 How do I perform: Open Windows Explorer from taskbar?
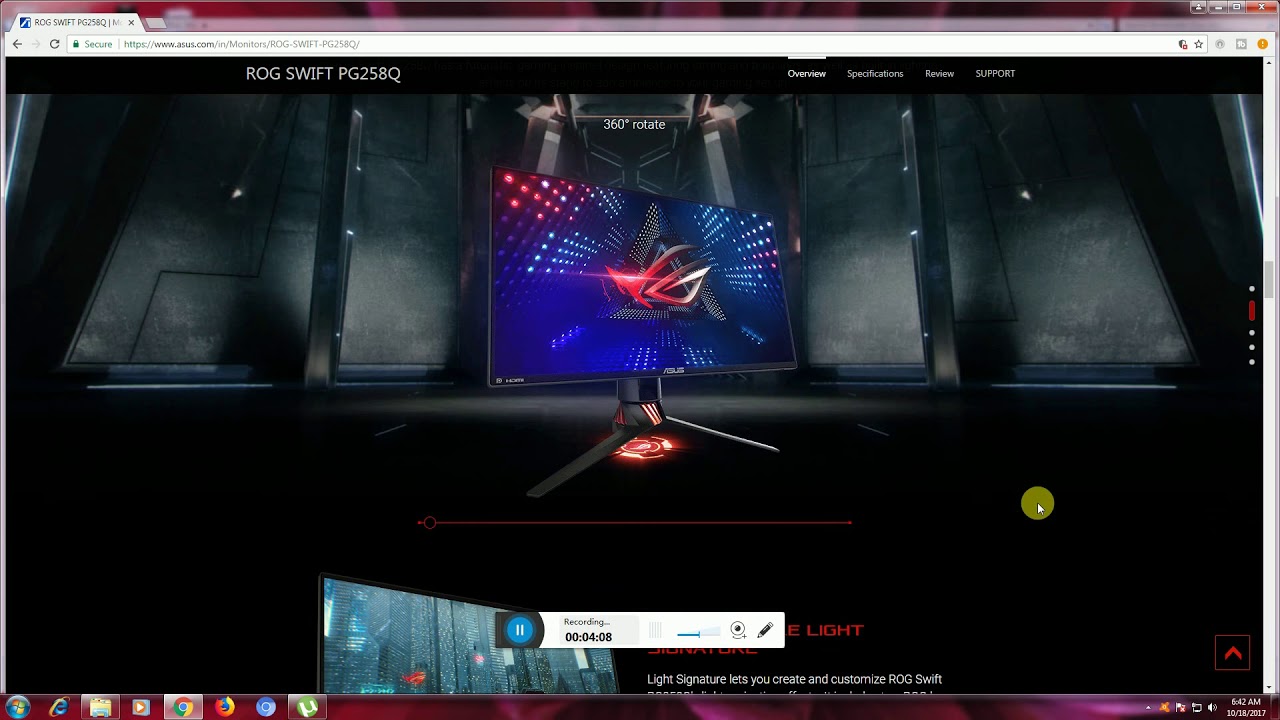[100, 707]
